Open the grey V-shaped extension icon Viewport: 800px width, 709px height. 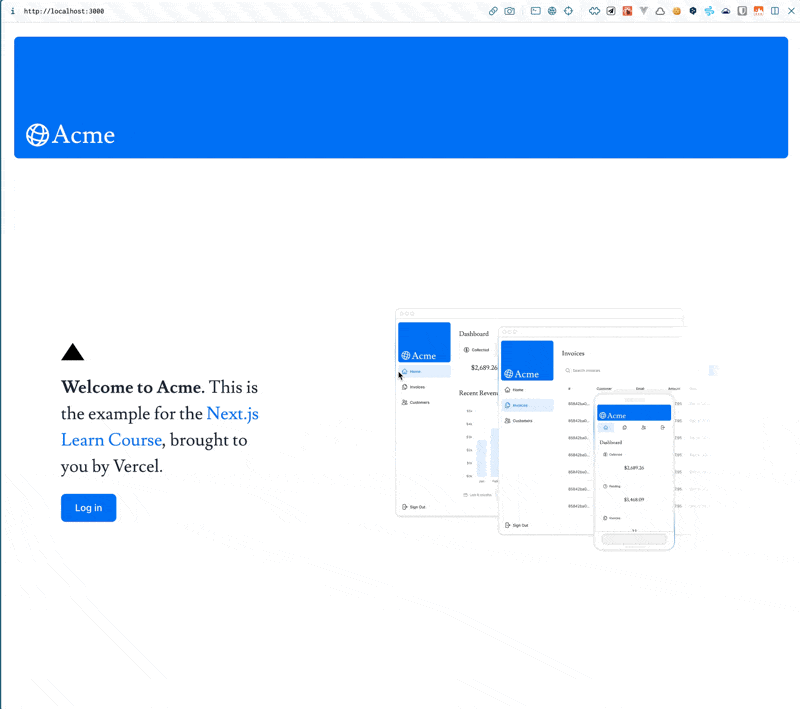click(643, 11)
